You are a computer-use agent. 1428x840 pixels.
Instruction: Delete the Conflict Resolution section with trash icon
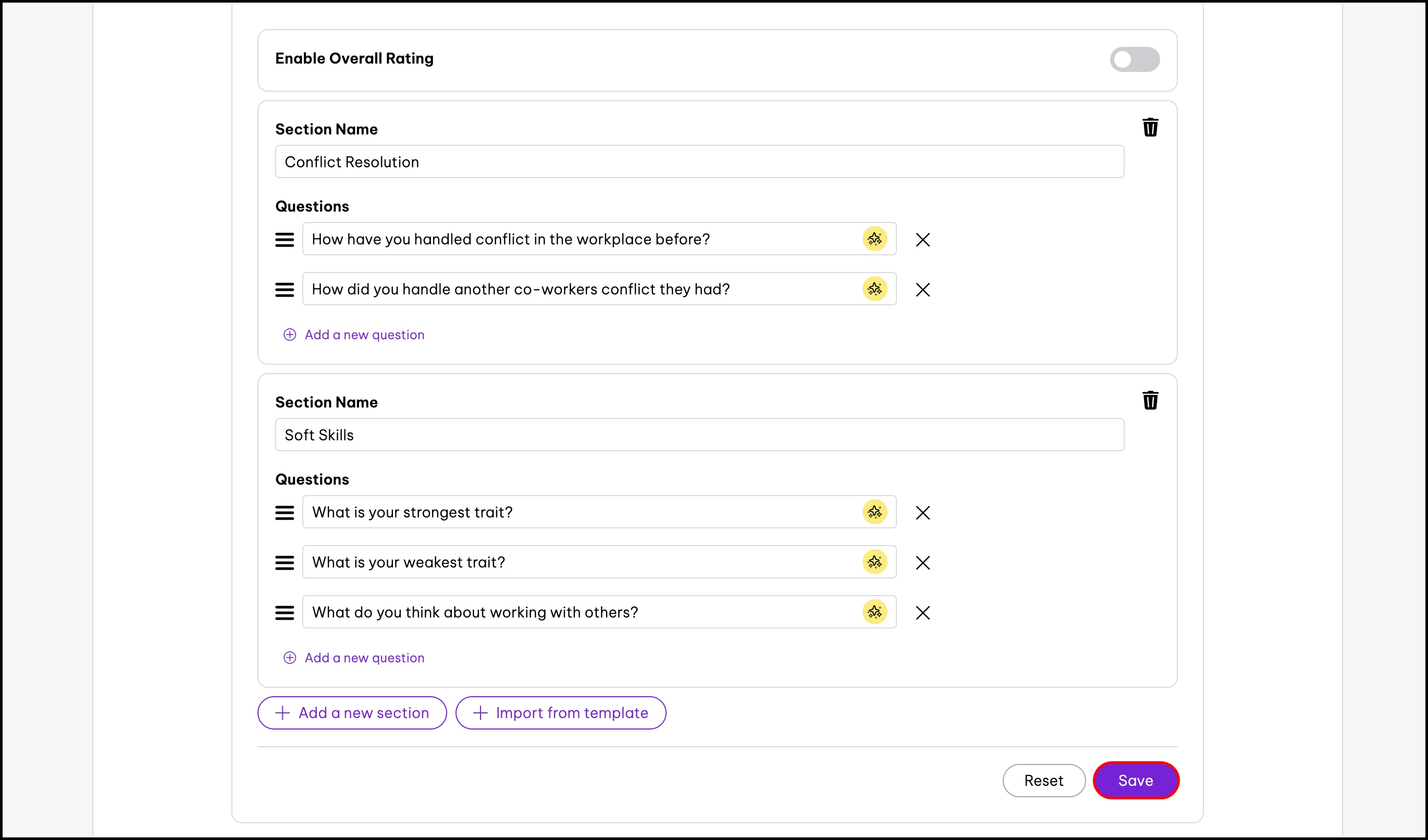pos(1150,128)
